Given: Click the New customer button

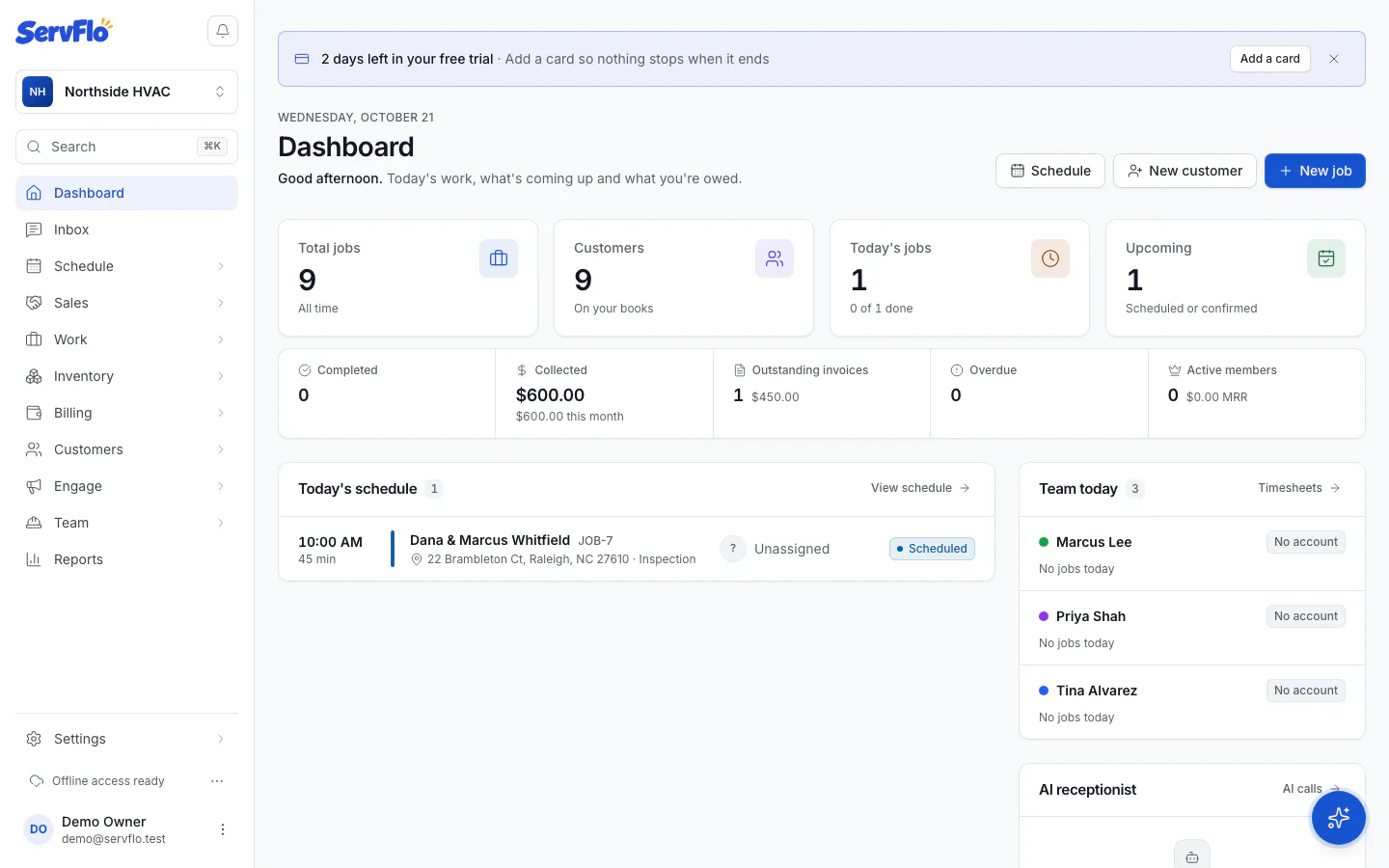Looking at the screenshot, I should 1185,171.
